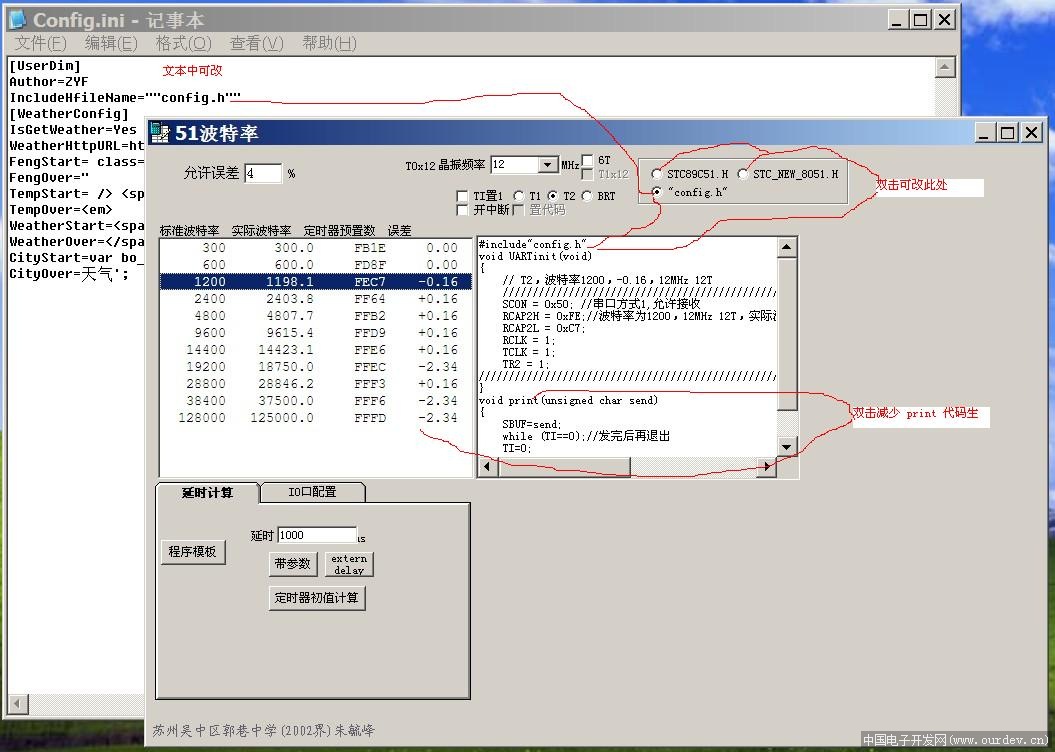
Task: Click the 定时器预置数 column header
Action: 339,231
